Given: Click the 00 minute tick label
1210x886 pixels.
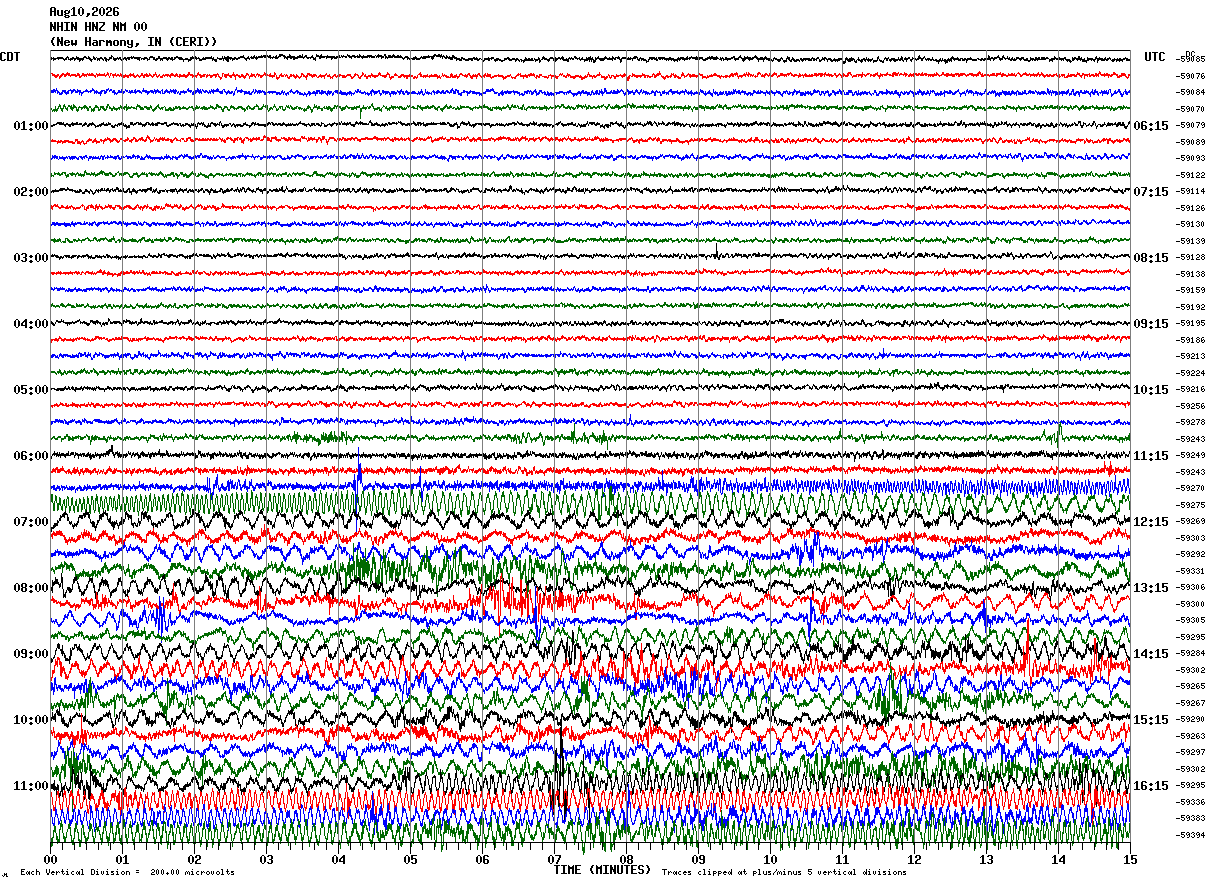Looking at the screenshot, I should point(50,859).
